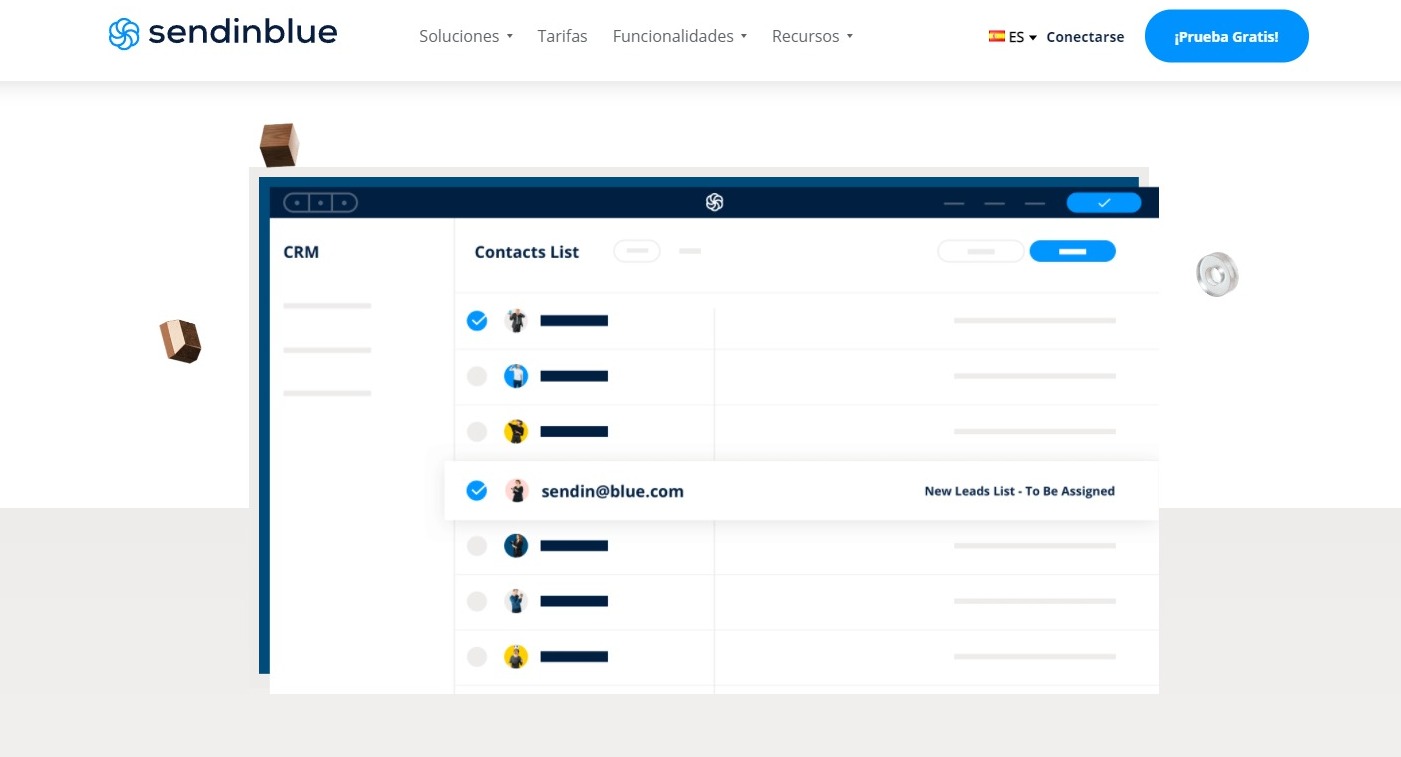Click the "Contacts List" heading
1401x757 pixels.
527,252
